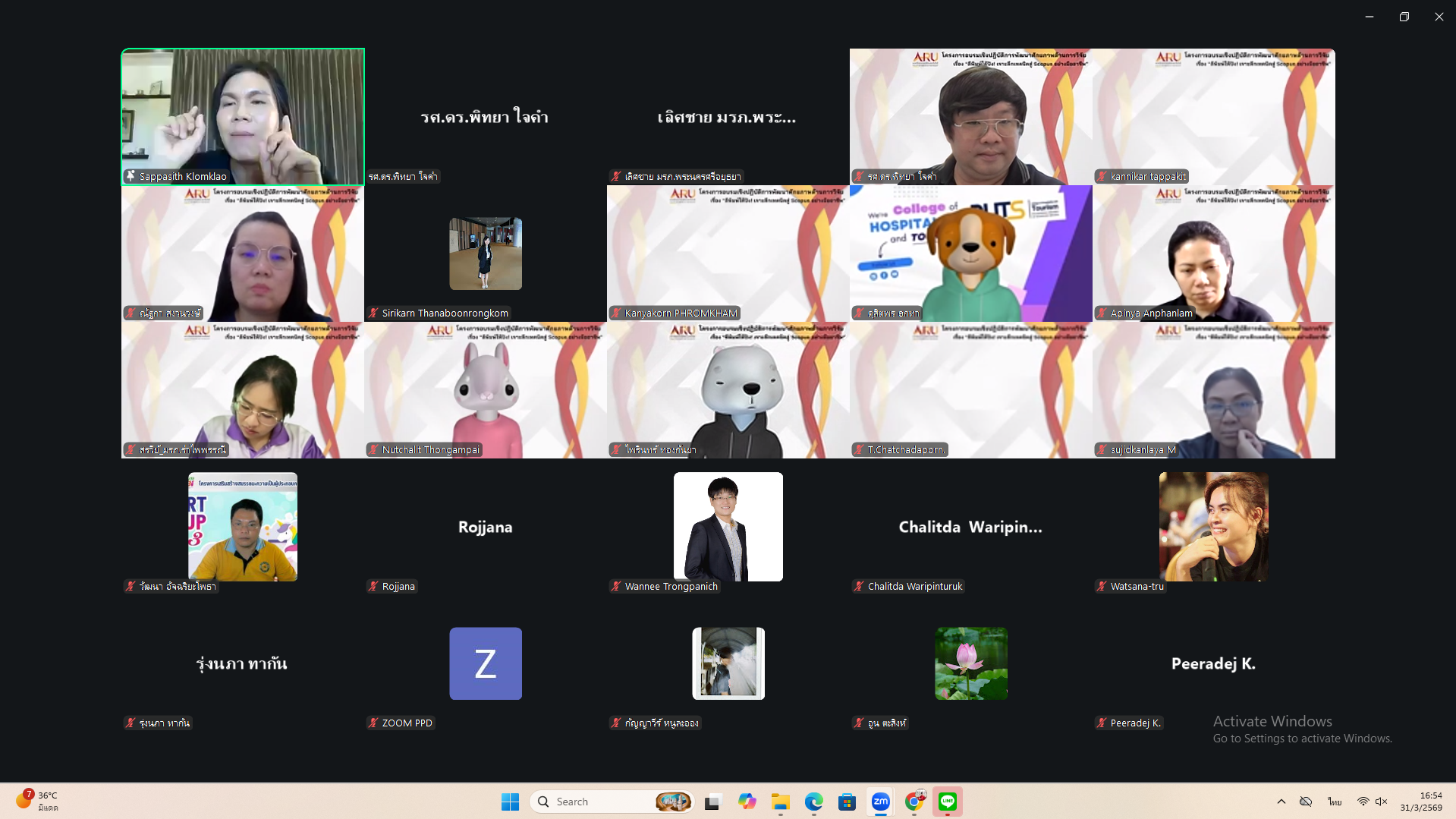Open the Zoom app in the taskbar

click(x=880, y=802)
